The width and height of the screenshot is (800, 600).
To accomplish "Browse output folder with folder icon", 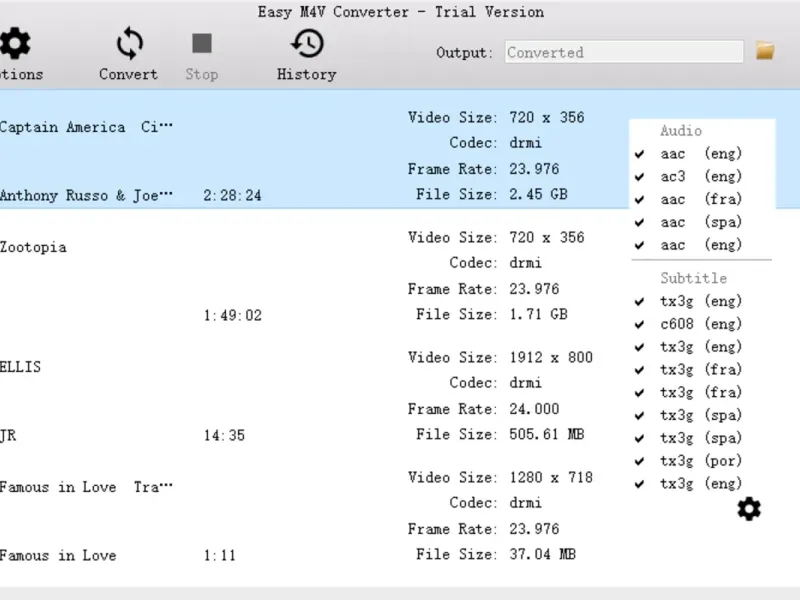I will tap(765, 51).
